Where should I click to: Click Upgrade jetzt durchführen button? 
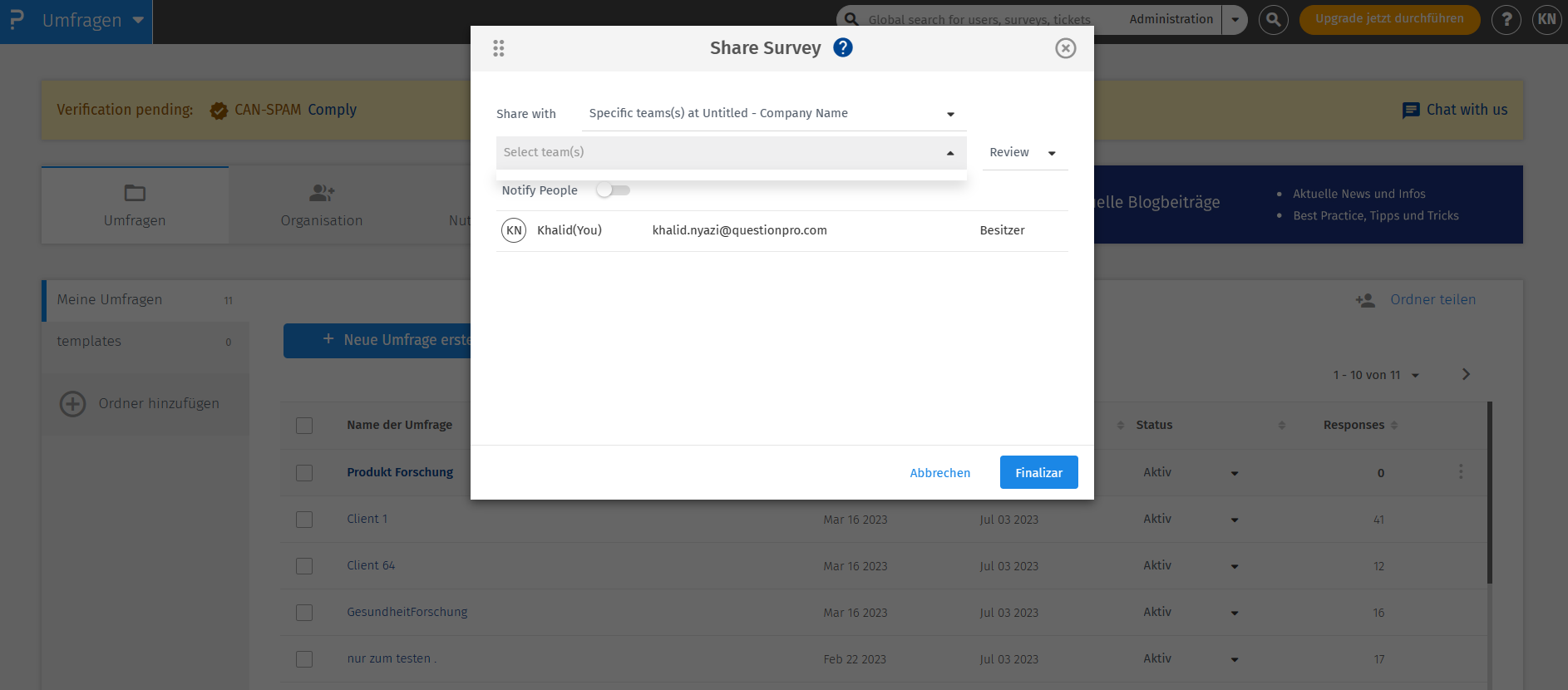coord(1389,19)
